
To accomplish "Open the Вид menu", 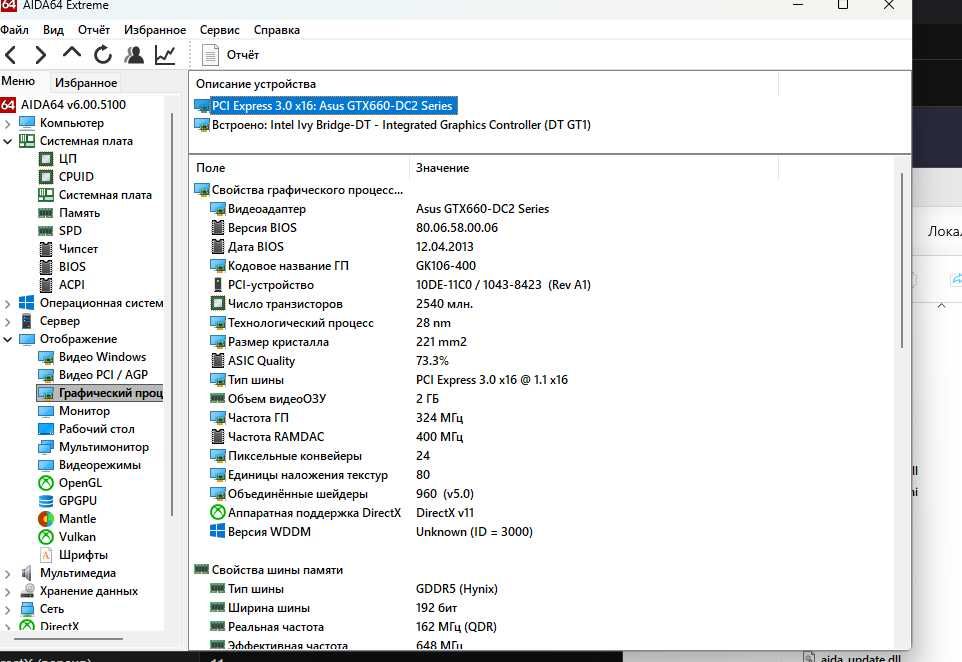I will coord(53,30).
